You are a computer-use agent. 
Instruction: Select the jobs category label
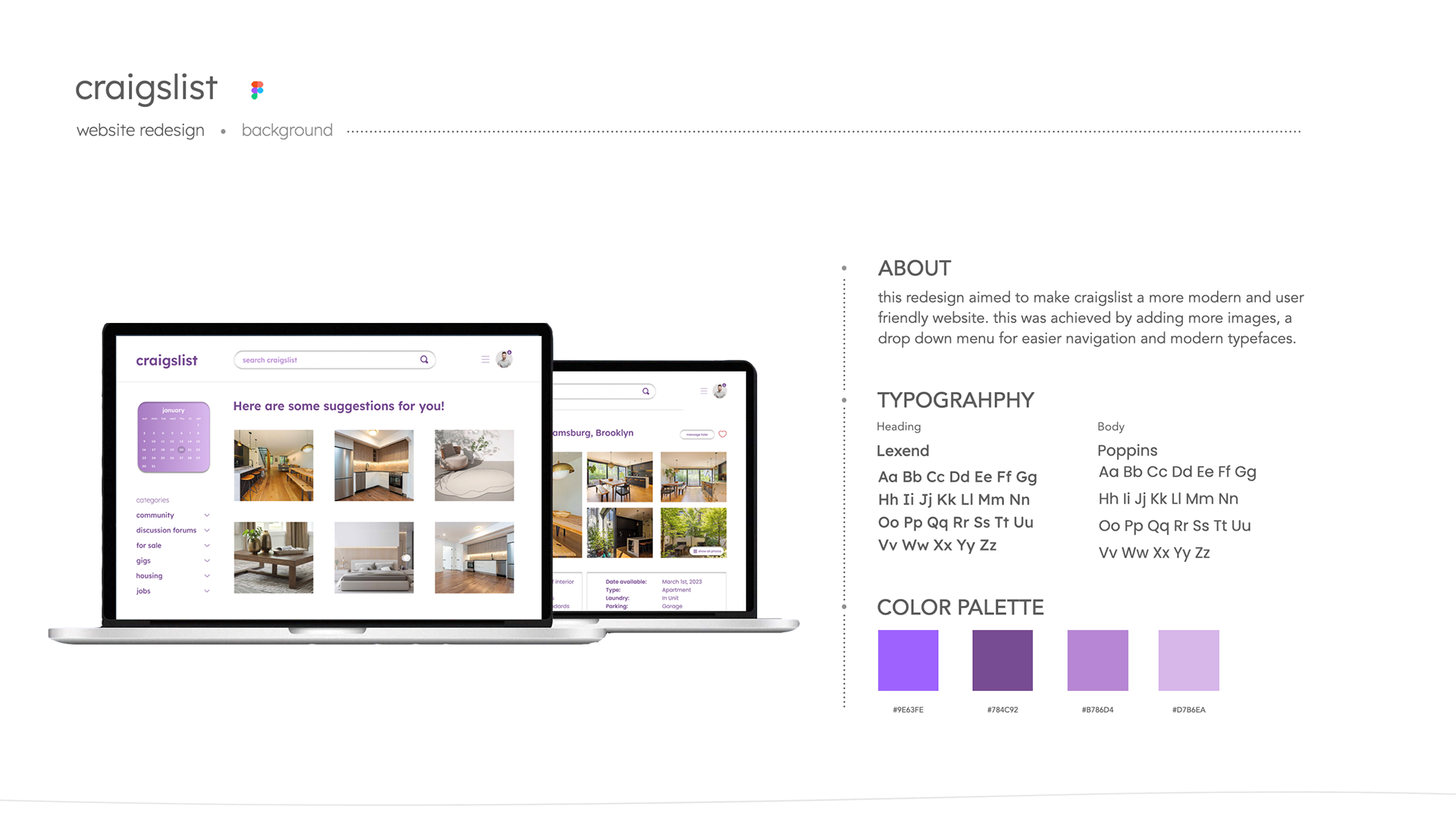click(x=143, y=591)
